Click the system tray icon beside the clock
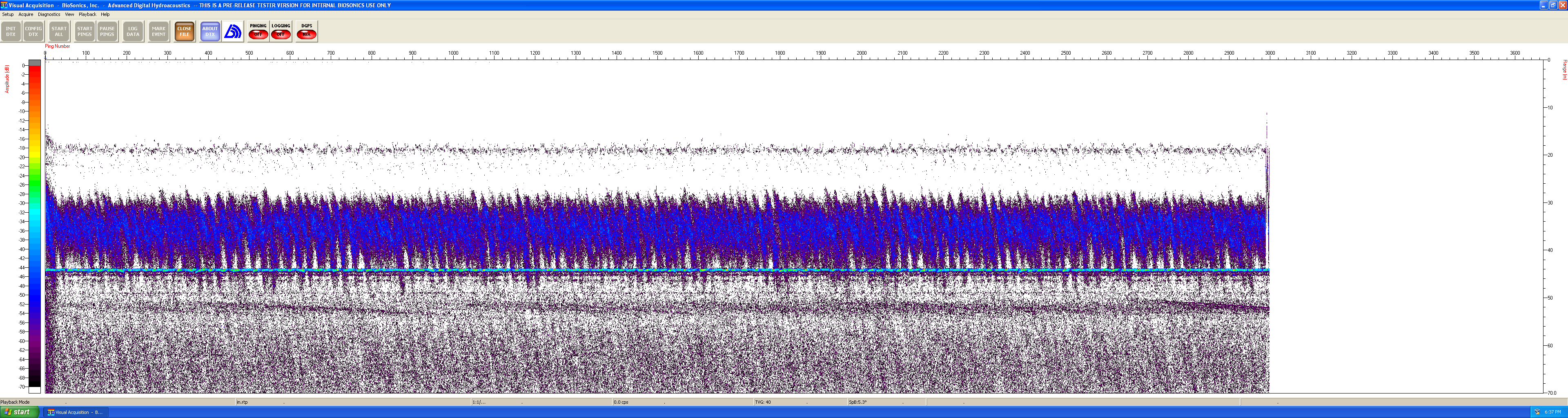Viewport: 1568px width, 418px height. click(x=1537, y=413)
